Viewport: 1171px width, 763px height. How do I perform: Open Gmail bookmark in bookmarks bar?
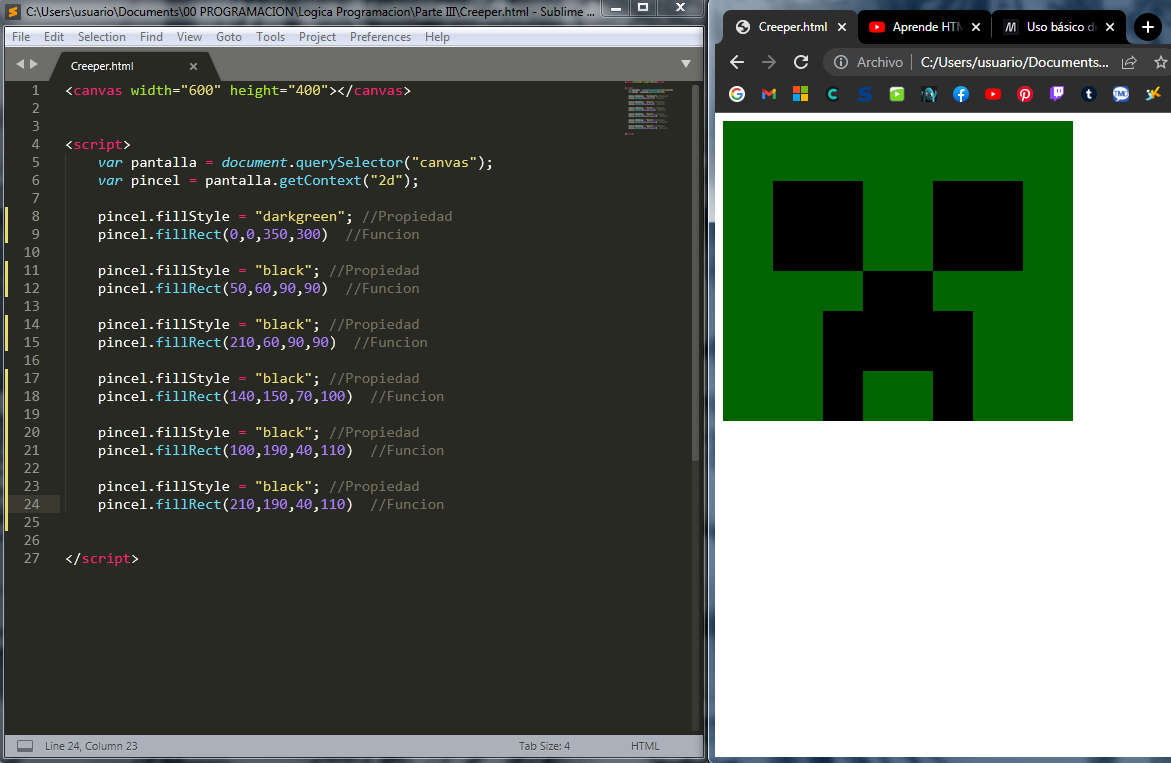tap(768, 94)
